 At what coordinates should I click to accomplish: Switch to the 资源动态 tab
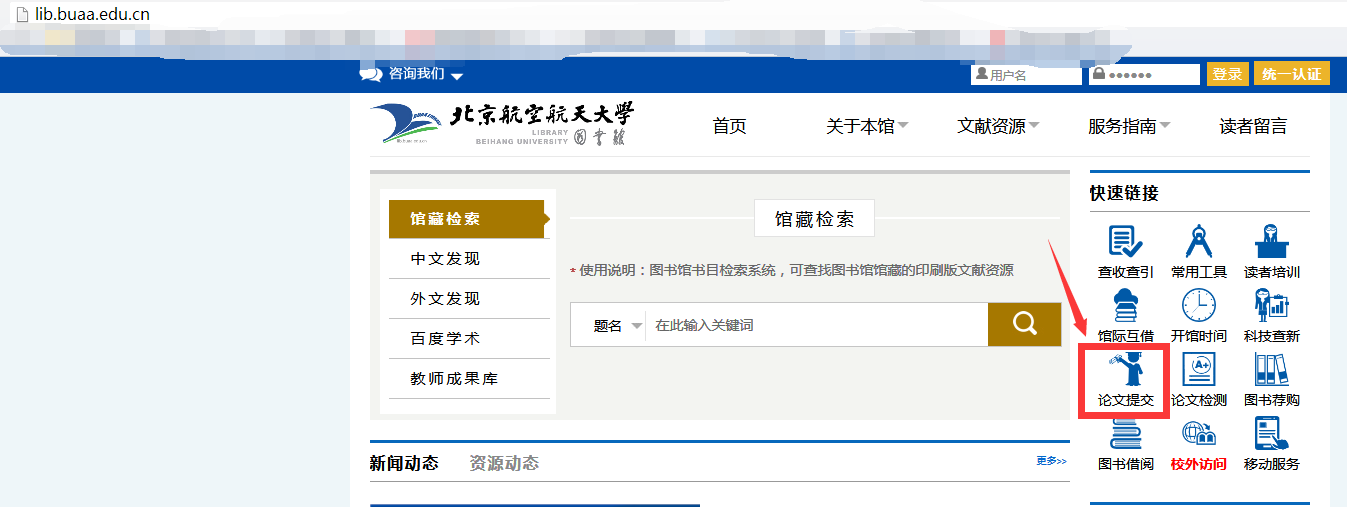point(504,463)
